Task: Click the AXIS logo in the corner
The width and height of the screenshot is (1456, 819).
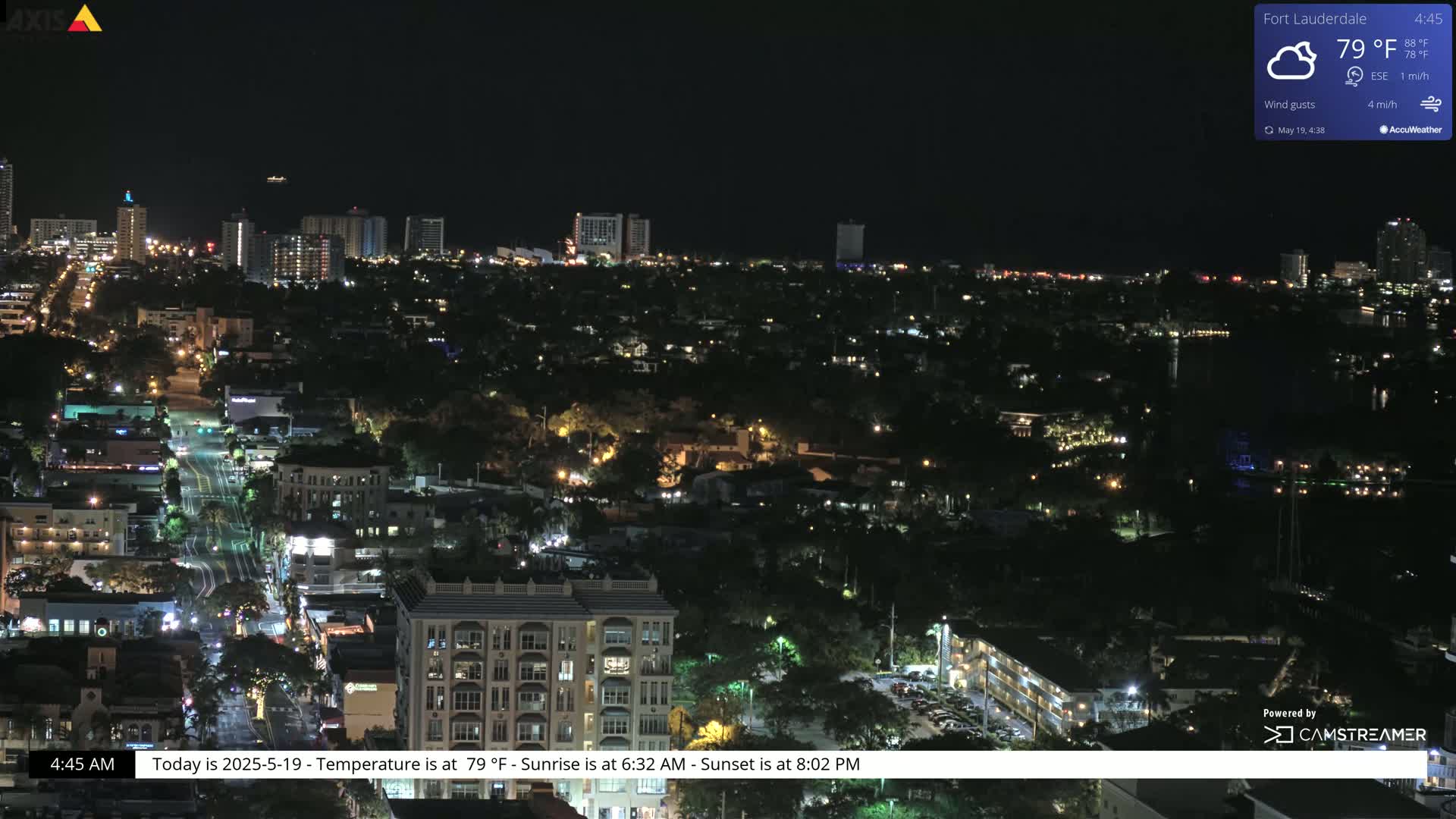Action: pos(55,19)
